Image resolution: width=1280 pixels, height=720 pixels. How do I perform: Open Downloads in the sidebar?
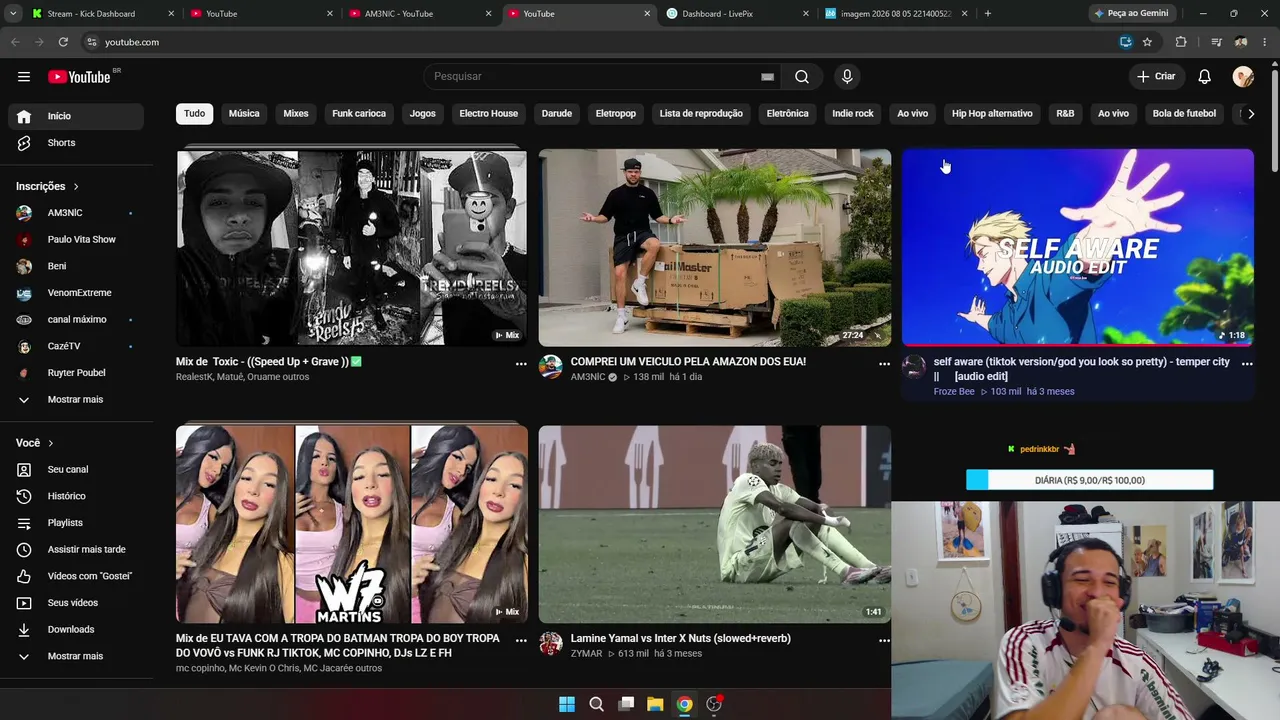[x=76, y=629]
